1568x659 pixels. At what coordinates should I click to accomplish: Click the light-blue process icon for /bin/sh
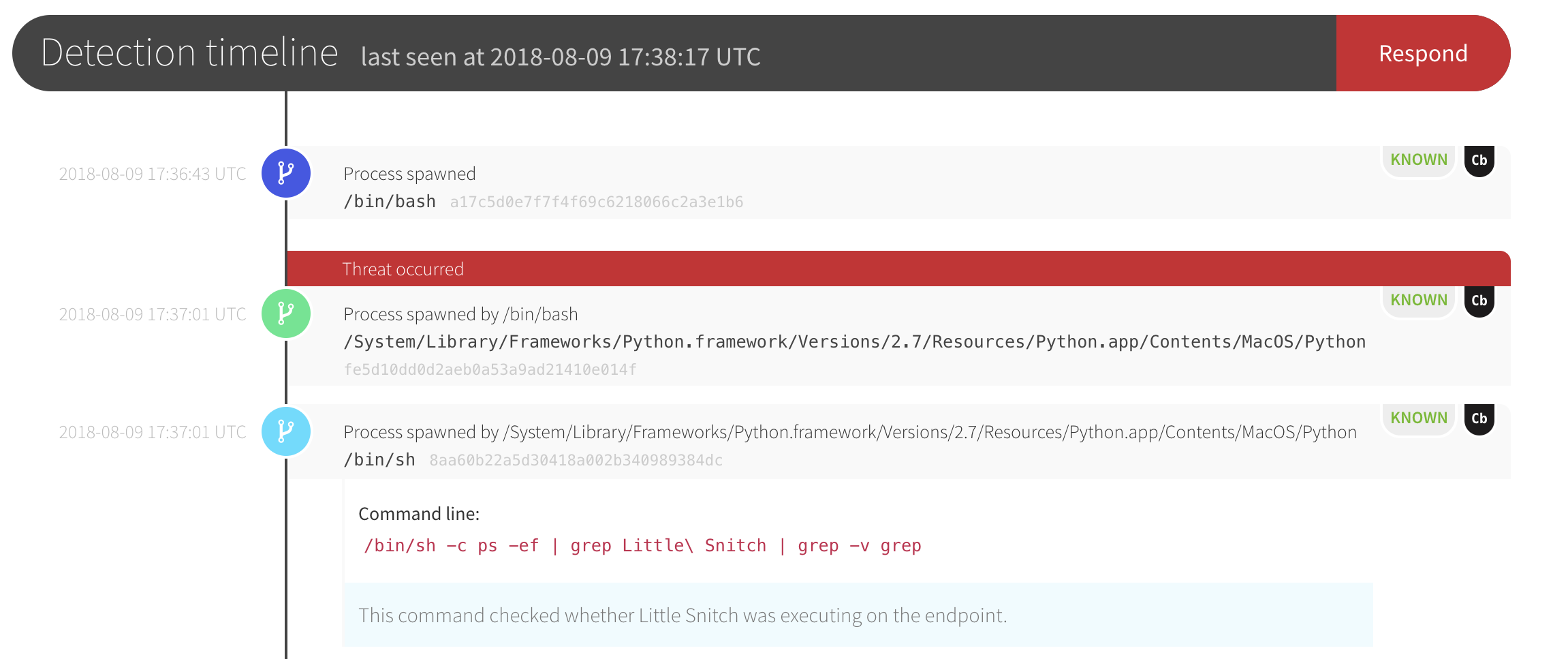pos(286,431)
